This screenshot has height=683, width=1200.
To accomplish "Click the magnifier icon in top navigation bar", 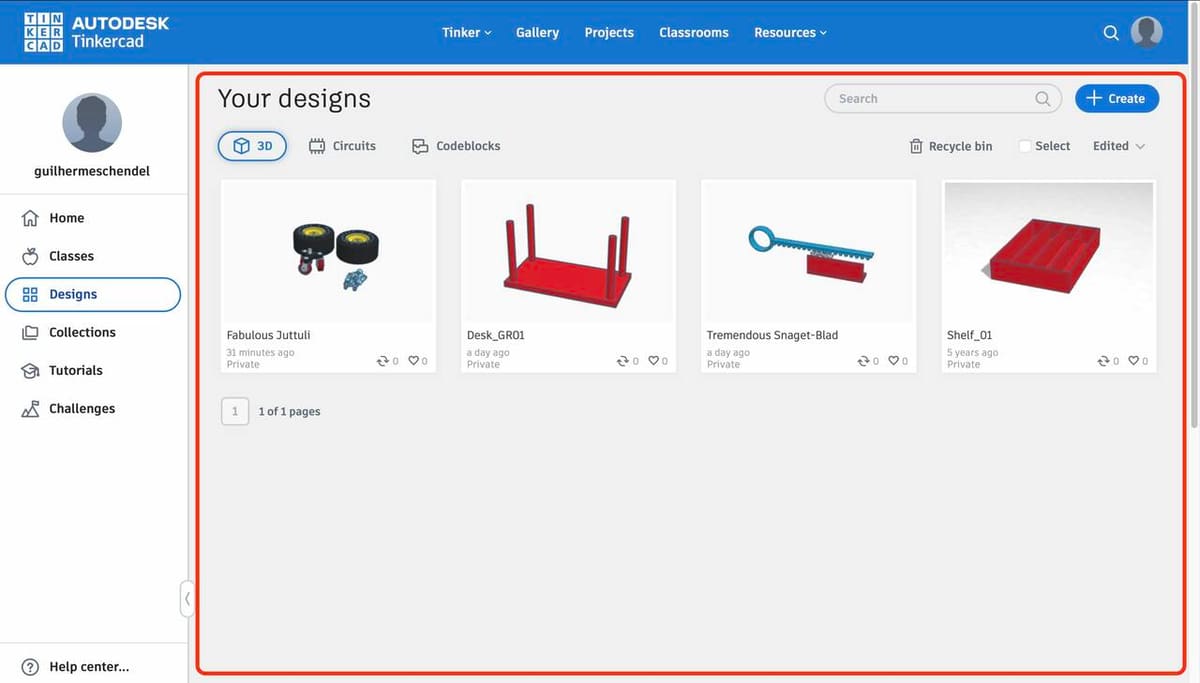I will (x=1110, y=33).
